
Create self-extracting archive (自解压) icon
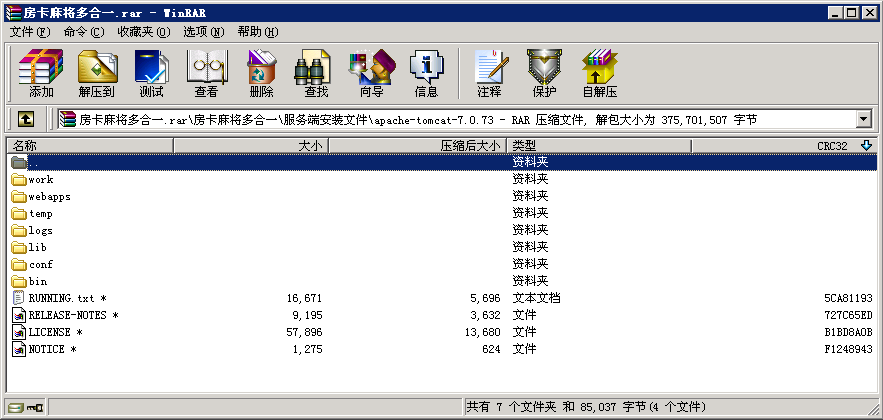coord(599,73)
